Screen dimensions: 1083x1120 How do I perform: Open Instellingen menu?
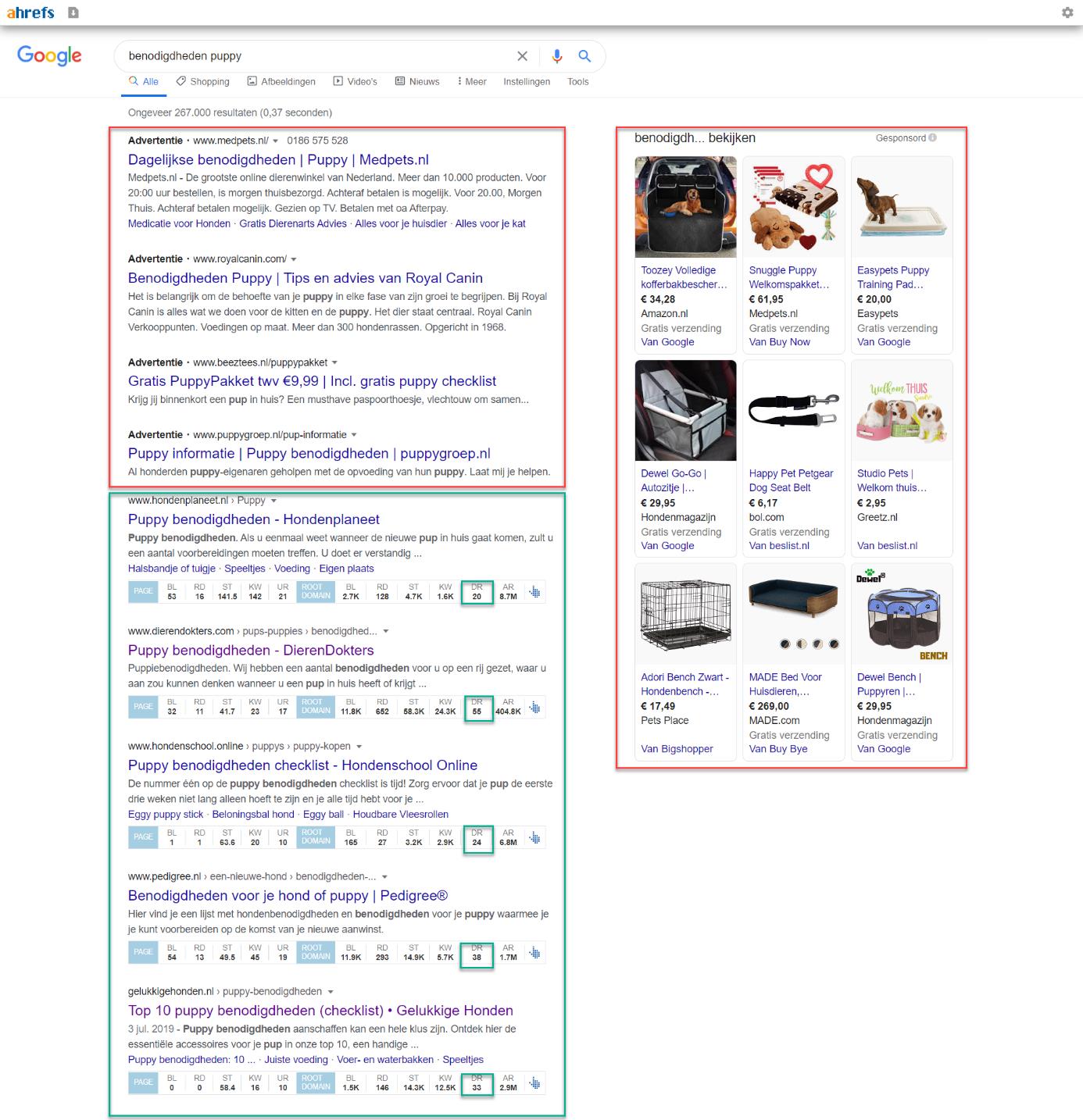[x=527, y=81]
